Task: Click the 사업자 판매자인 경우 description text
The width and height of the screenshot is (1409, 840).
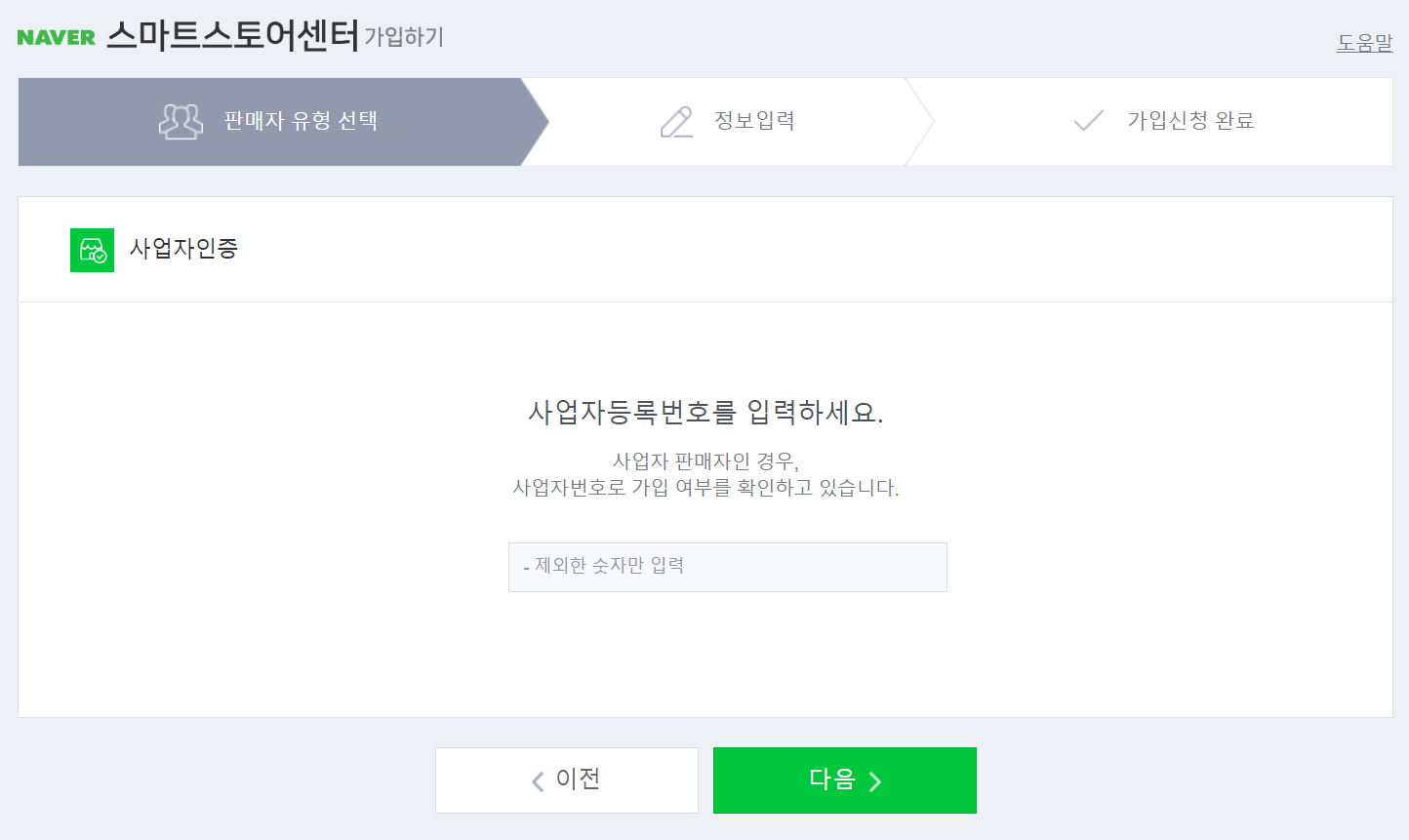Action: [x=705, y=461]
